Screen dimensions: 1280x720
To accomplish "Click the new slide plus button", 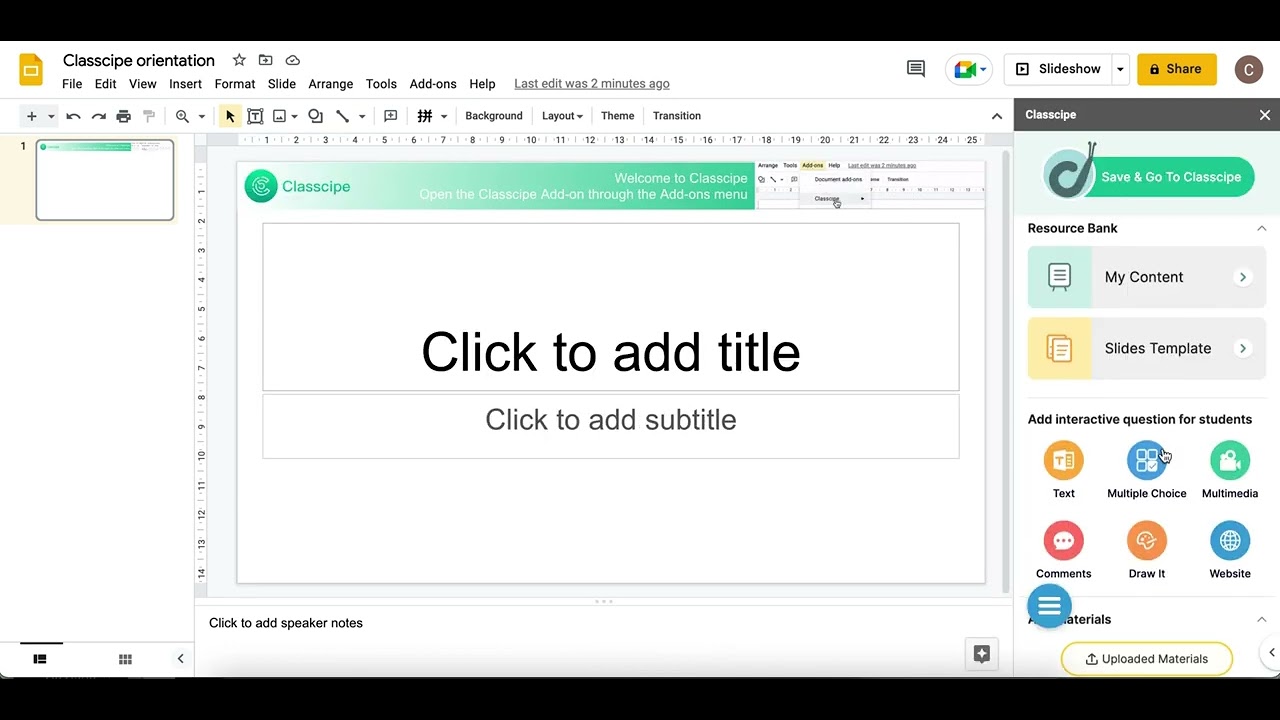I will tap(31, 116).
